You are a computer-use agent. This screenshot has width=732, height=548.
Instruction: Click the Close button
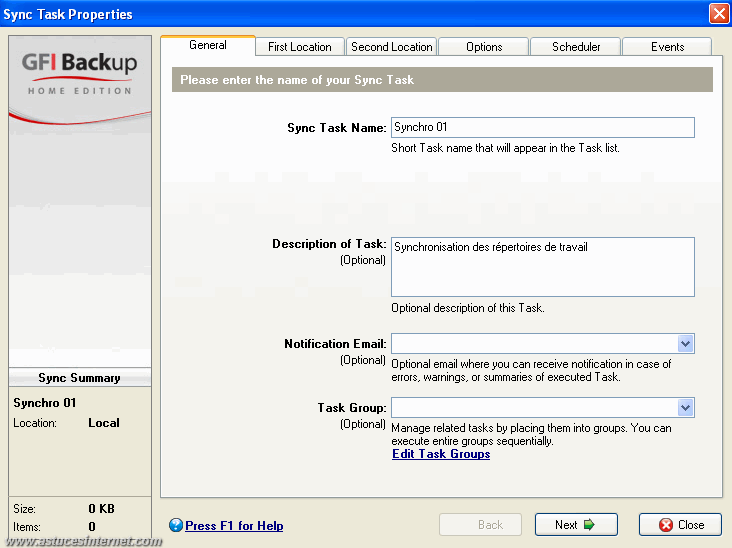tap(680, 525)
